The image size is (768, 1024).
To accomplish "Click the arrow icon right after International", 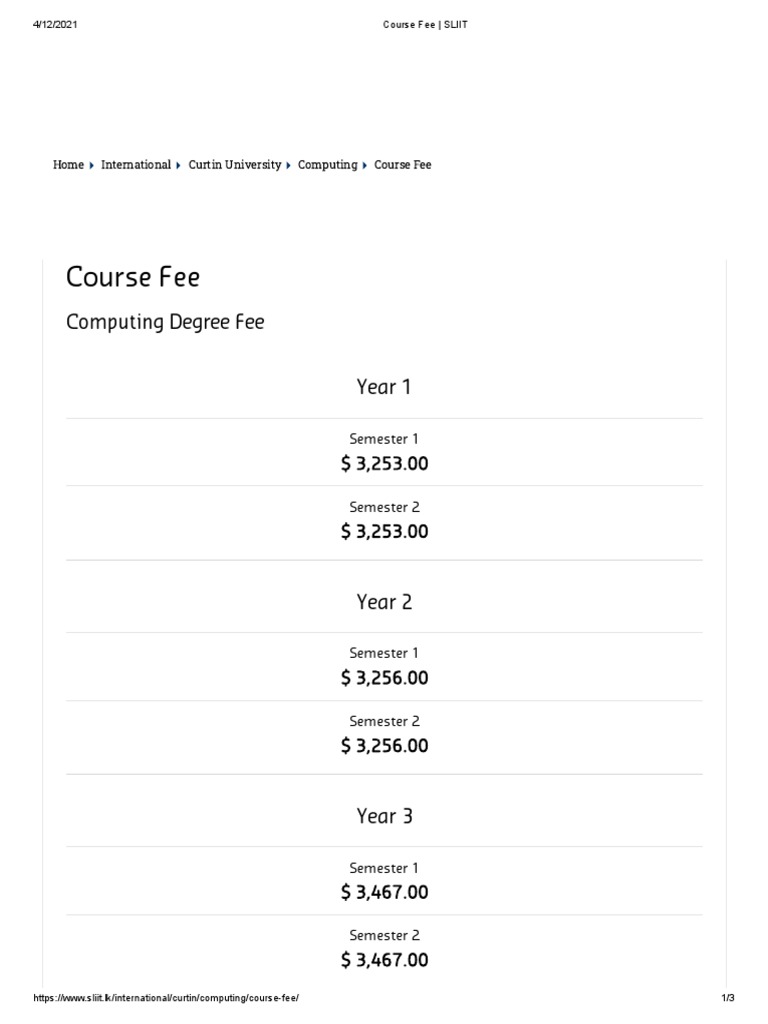I will tap(179, 165).
